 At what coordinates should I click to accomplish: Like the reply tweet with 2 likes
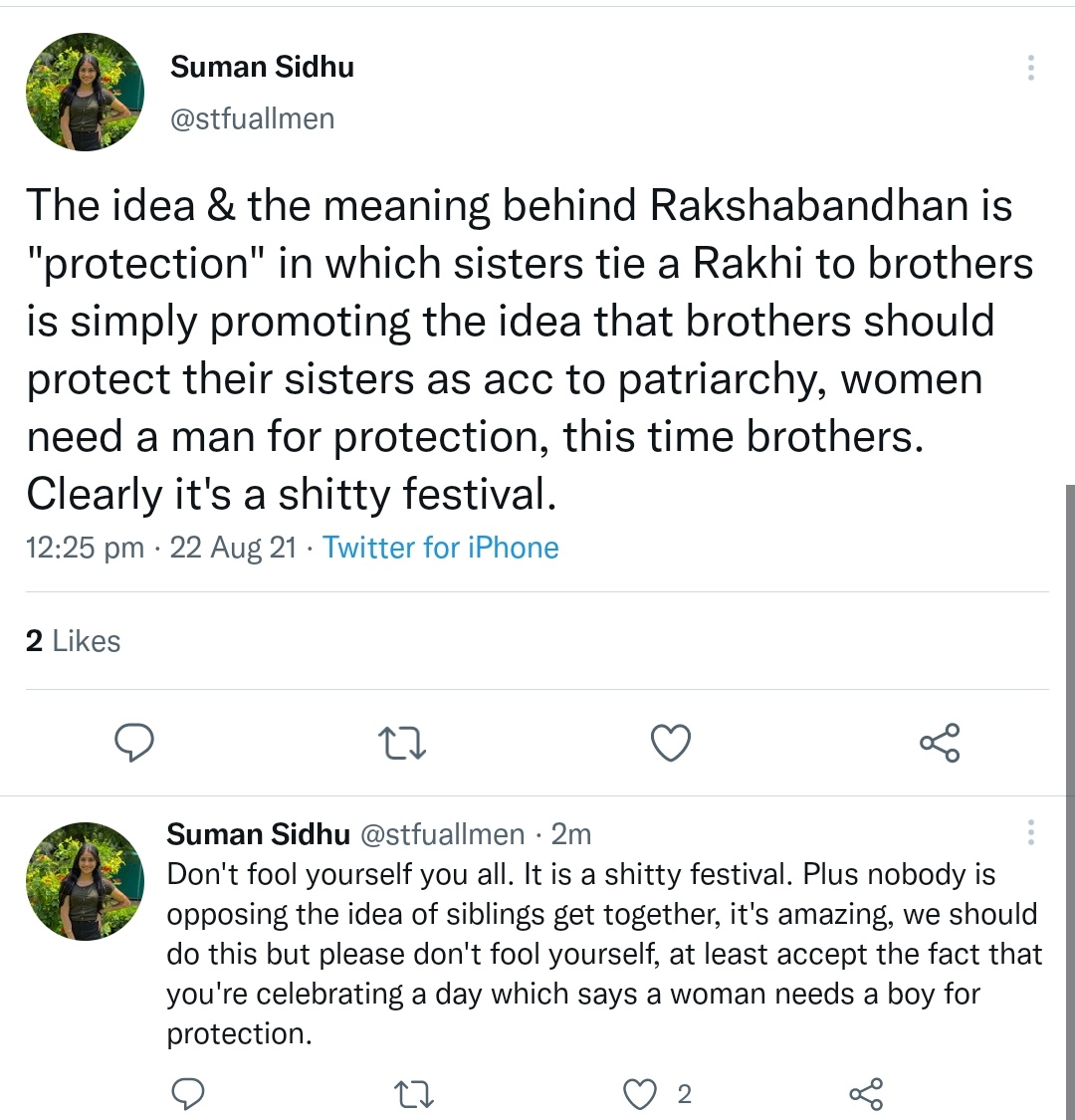[x=640, y=1094]
